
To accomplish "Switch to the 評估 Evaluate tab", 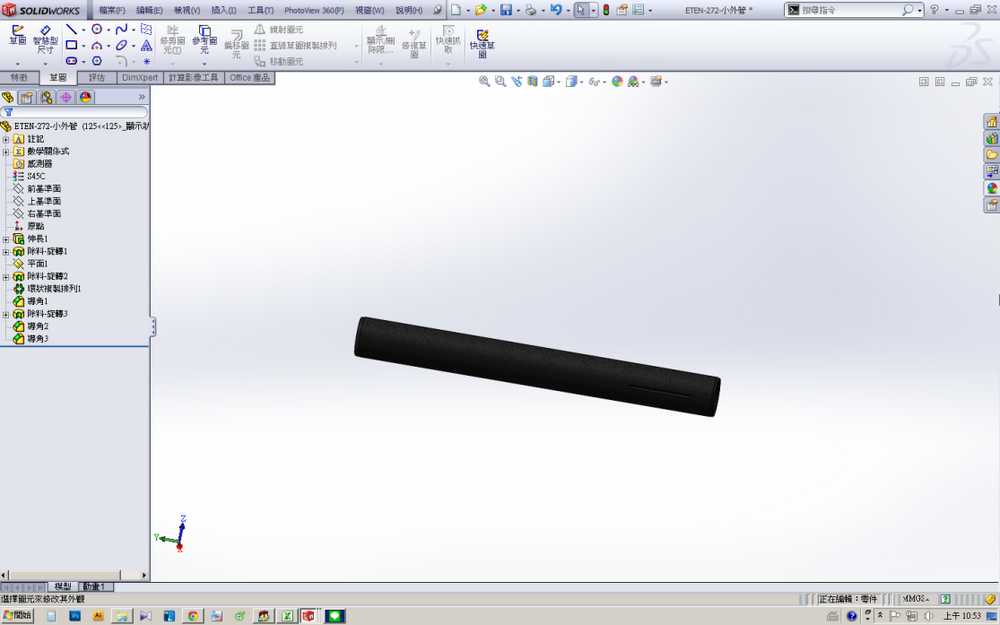I will [x=97, y=77].
